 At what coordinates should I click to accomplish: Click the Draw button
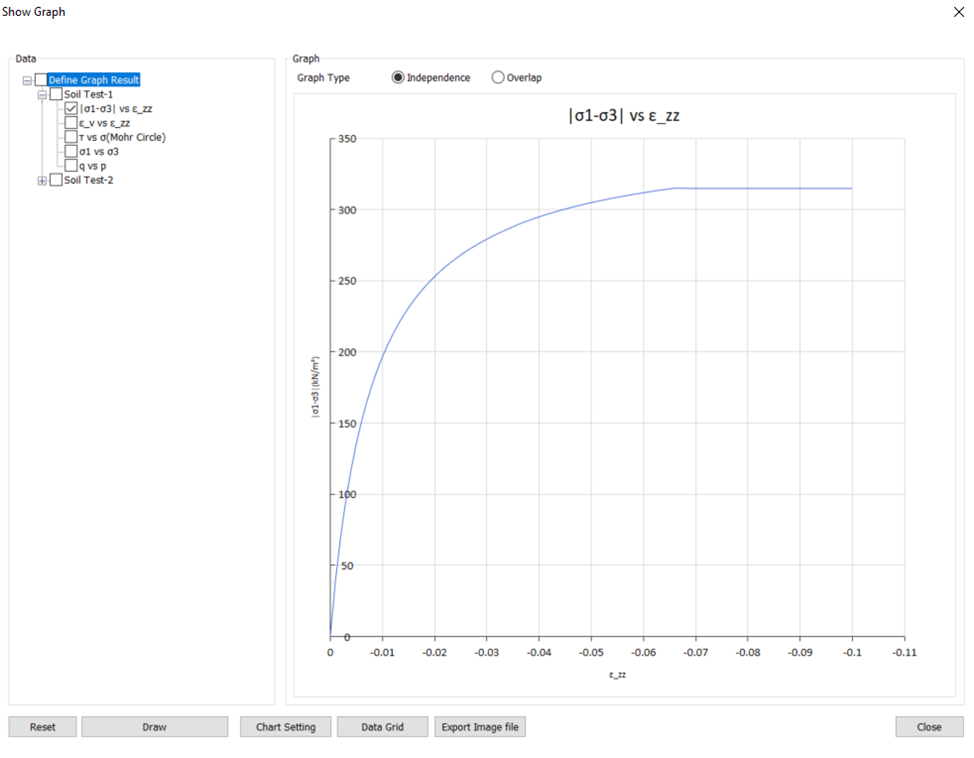click(x=154, y=727)
